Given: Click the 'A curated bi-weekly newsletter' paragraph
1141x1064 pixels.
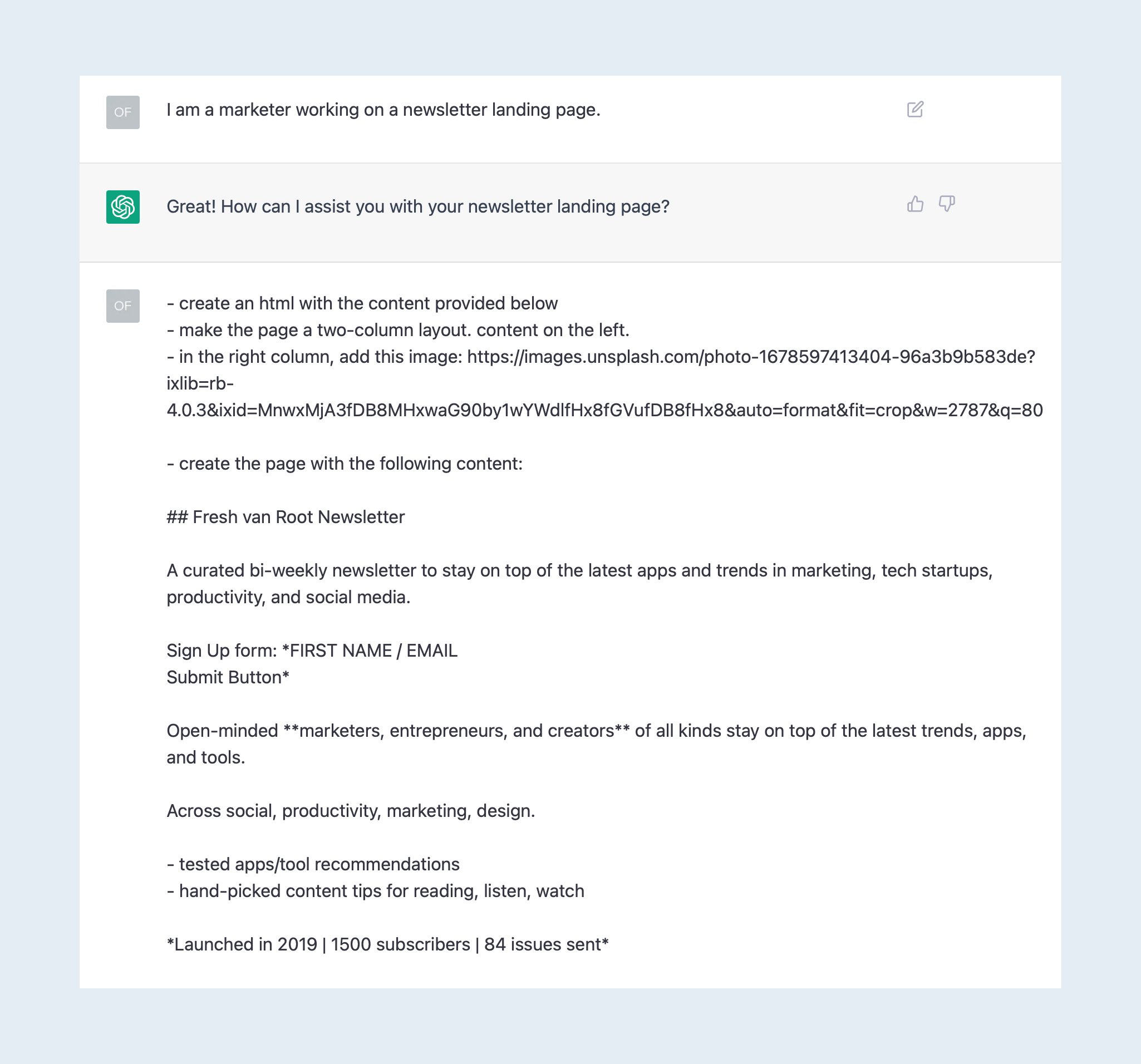Looking at the screenshot, I should tap(579, 584).
